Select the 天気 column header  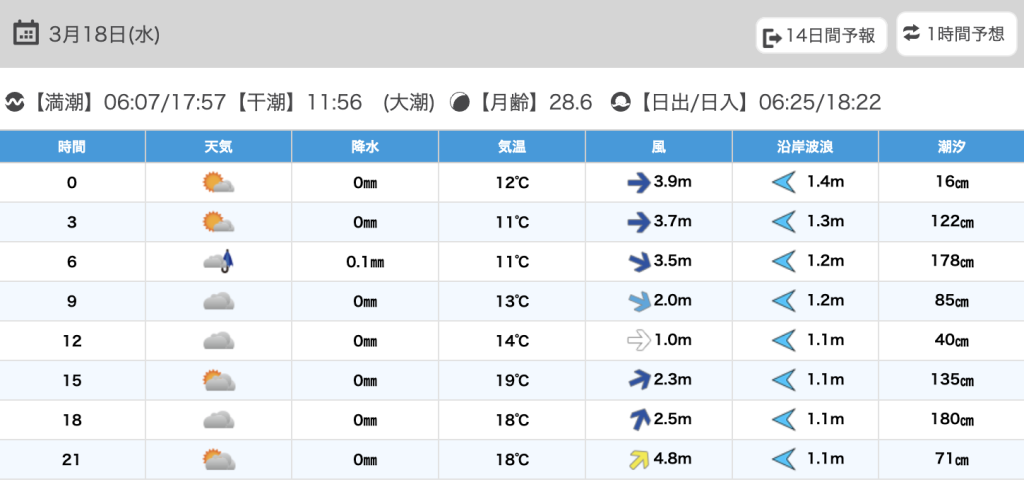pyautogui.click(x=218, y=147)
